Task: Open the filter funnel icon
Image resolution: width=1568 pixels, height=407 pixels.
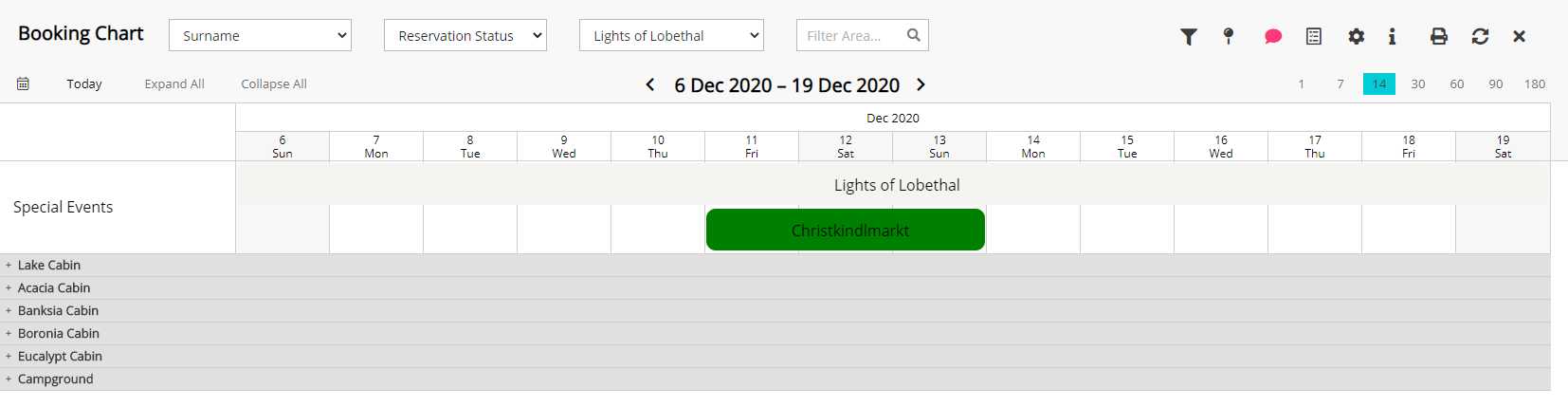Action: pos(1188,36)
